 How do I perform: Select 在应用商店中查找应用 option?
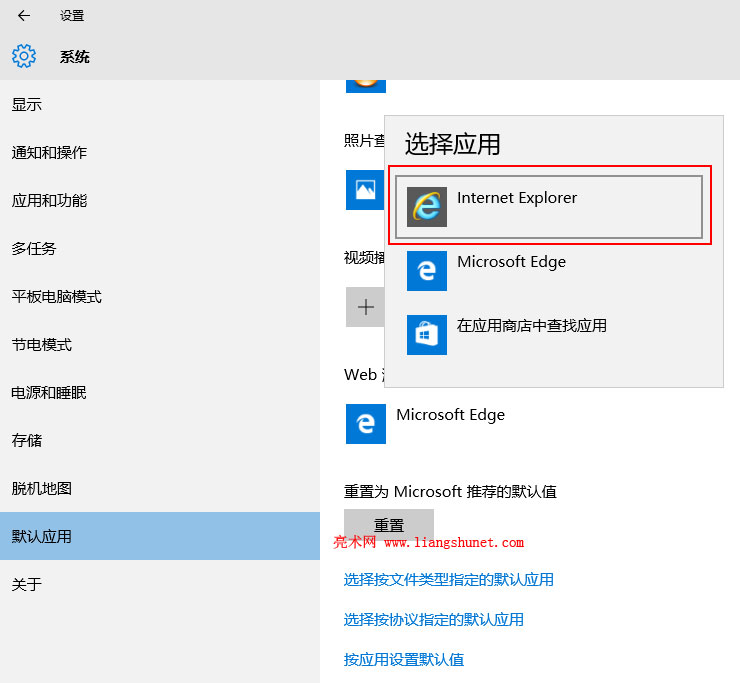pyautogui.click(x=549, y=335)
